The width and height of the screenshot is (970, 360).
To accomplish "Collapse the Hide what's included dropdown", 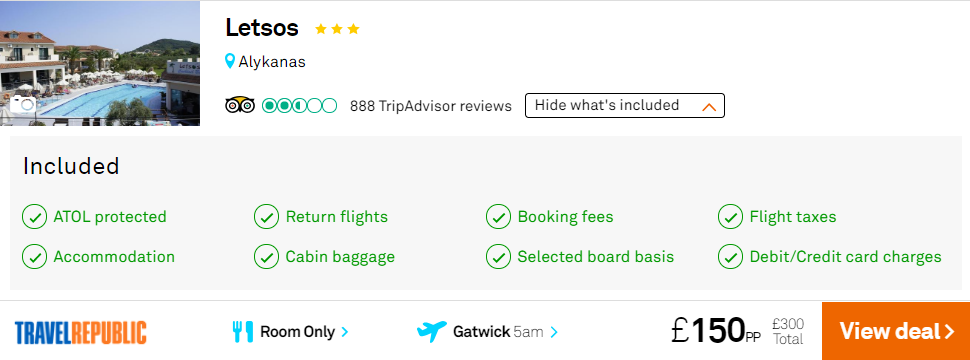I will 624,105.
